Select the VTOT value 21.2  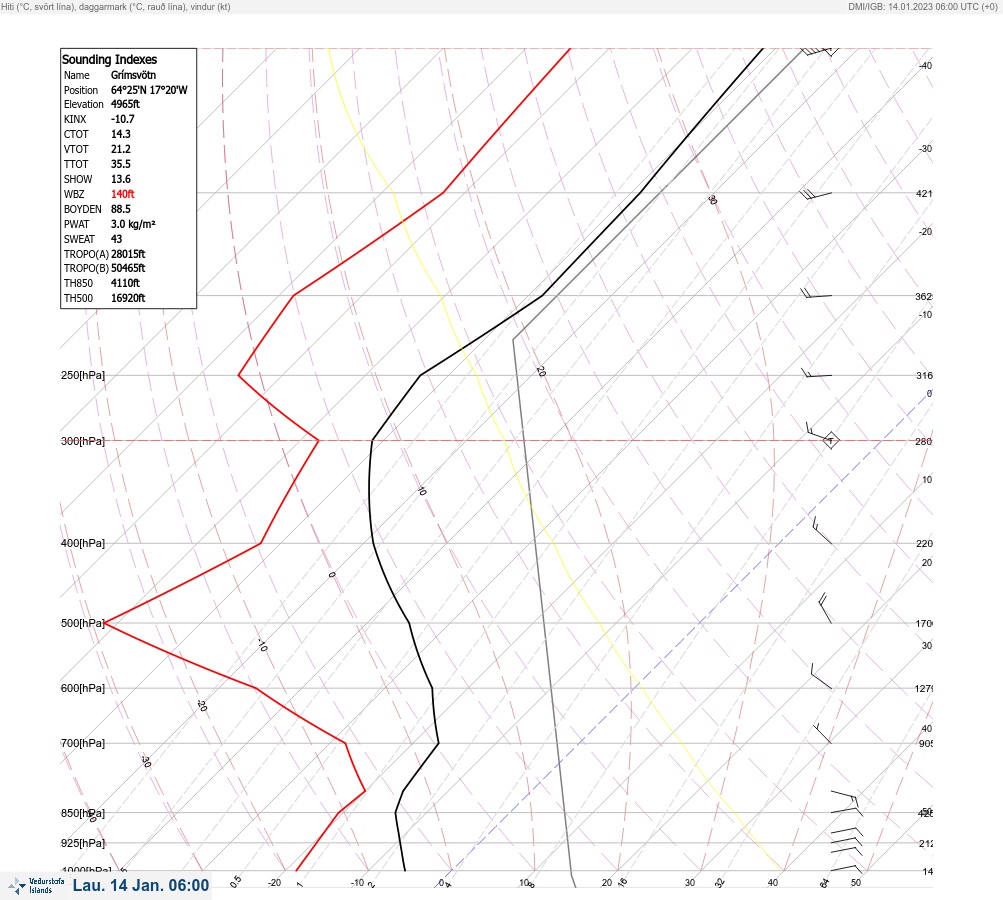pyautogui.click(x=121, y=149)
